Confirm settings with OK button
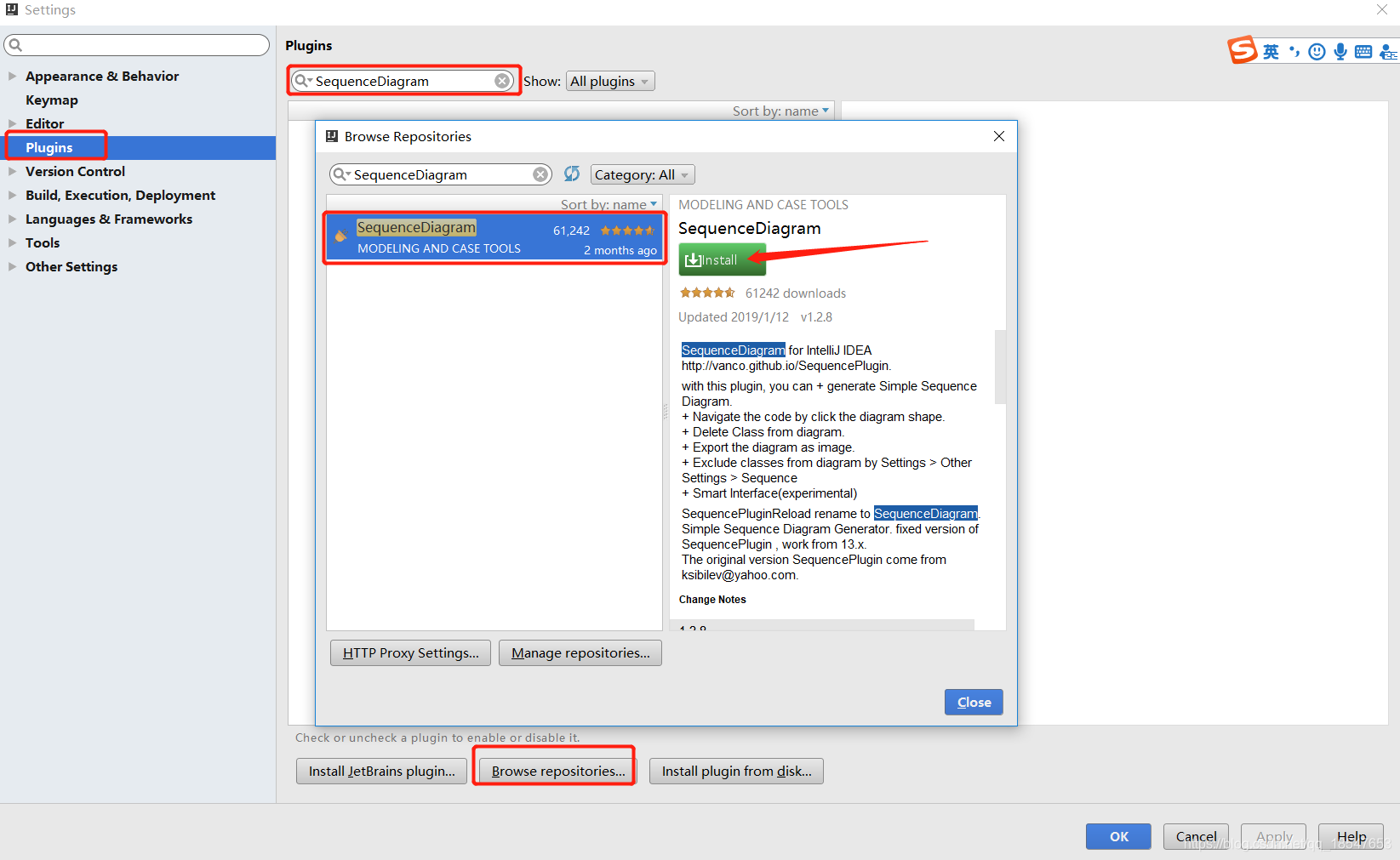The image size is (1400, 860). pyautogui.click(x=1118, y=836)
